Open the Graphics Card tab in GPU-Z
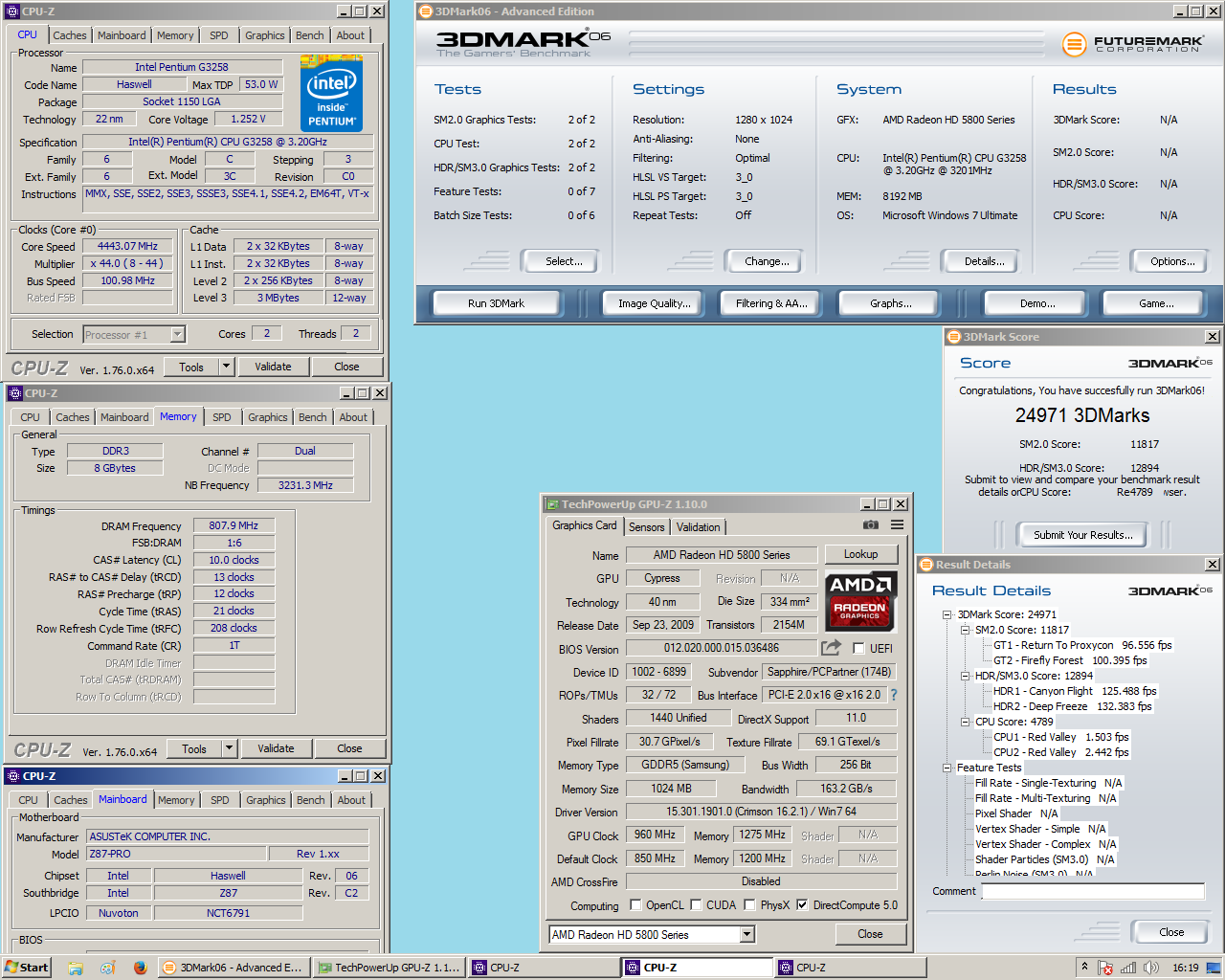The image size is (1225, 980). point(585,525)
